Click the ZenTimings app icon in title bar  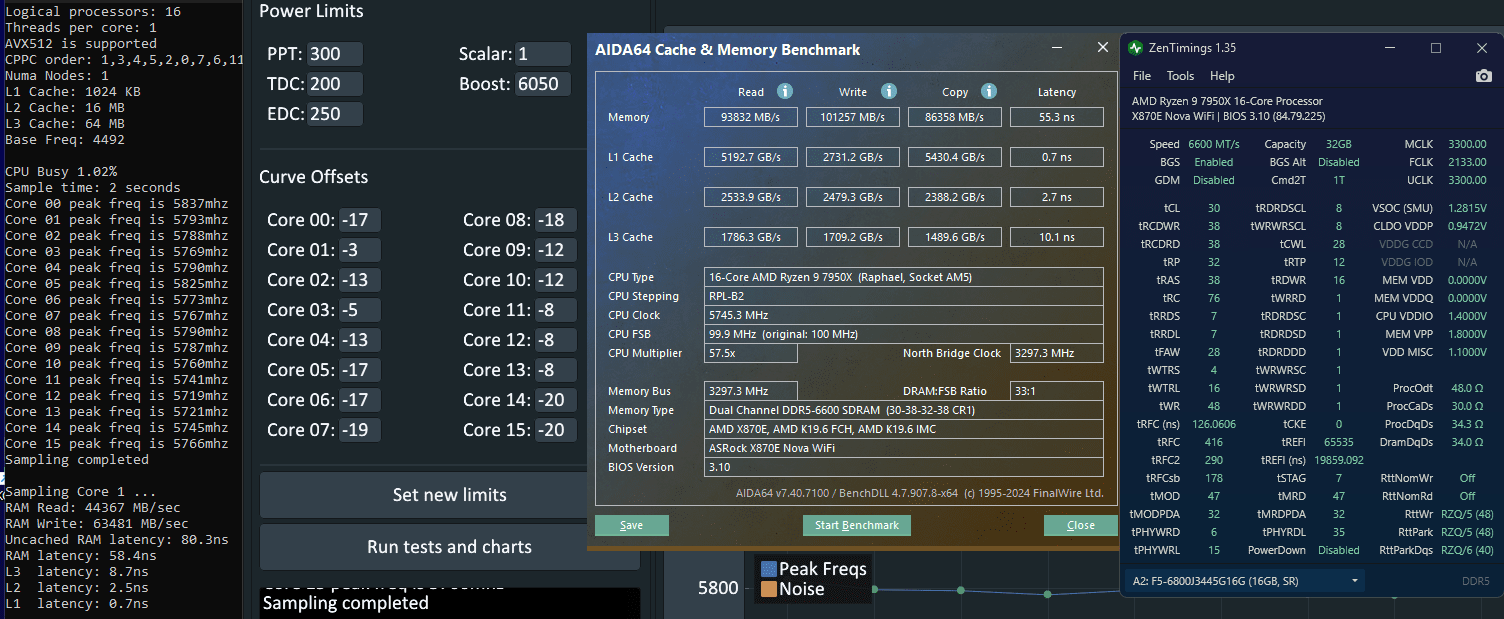(1135, 48)
